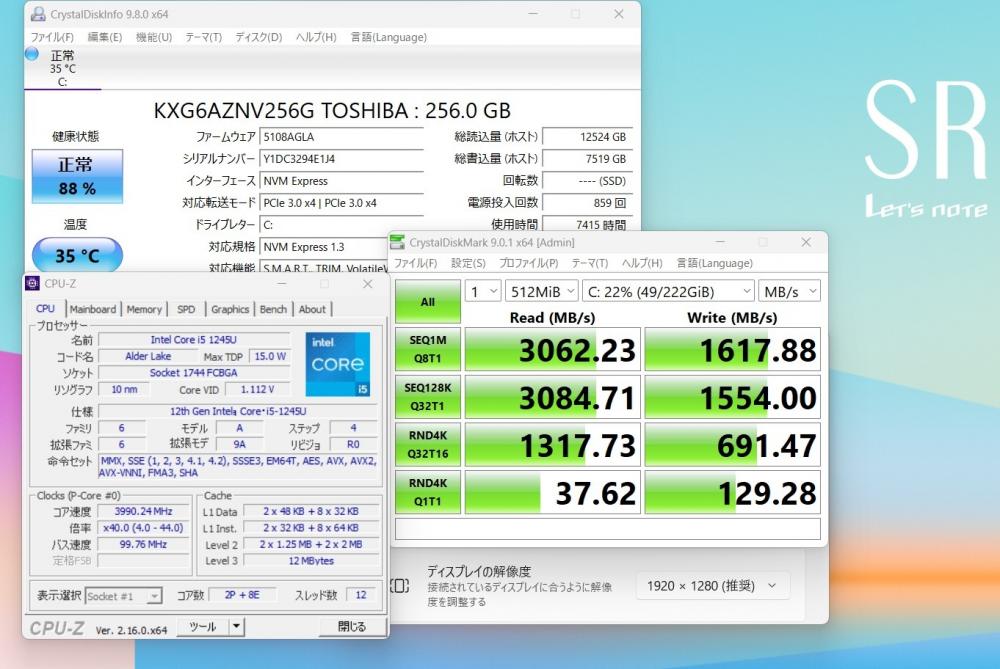Switch to the SPD tab in CPU-Z
The width and height of the screenshot is (1000, 669).
(186, 309)
